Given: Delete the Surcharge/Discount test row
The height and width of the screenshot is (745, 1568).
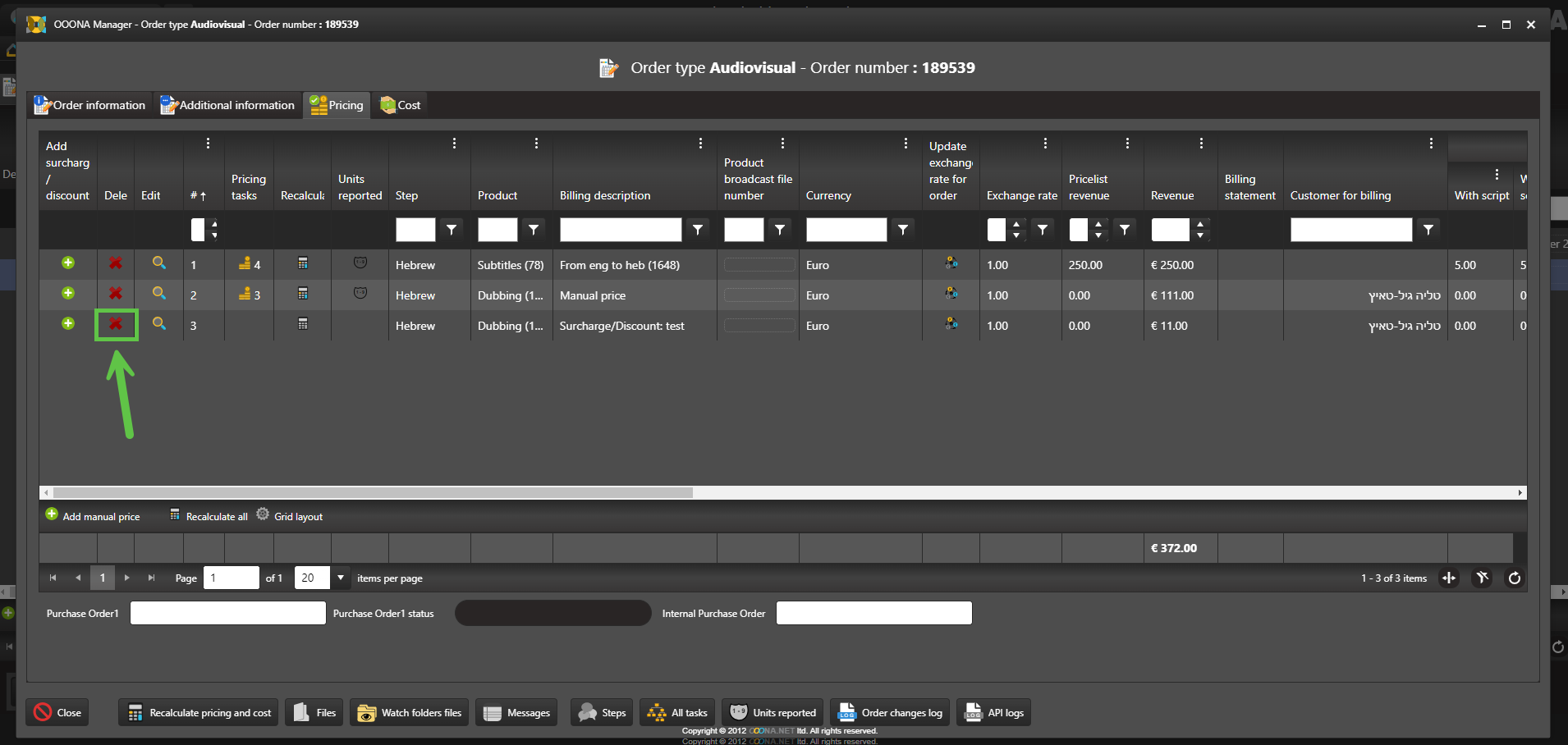Looking at the screenshot, I should (x=116, y=324).
